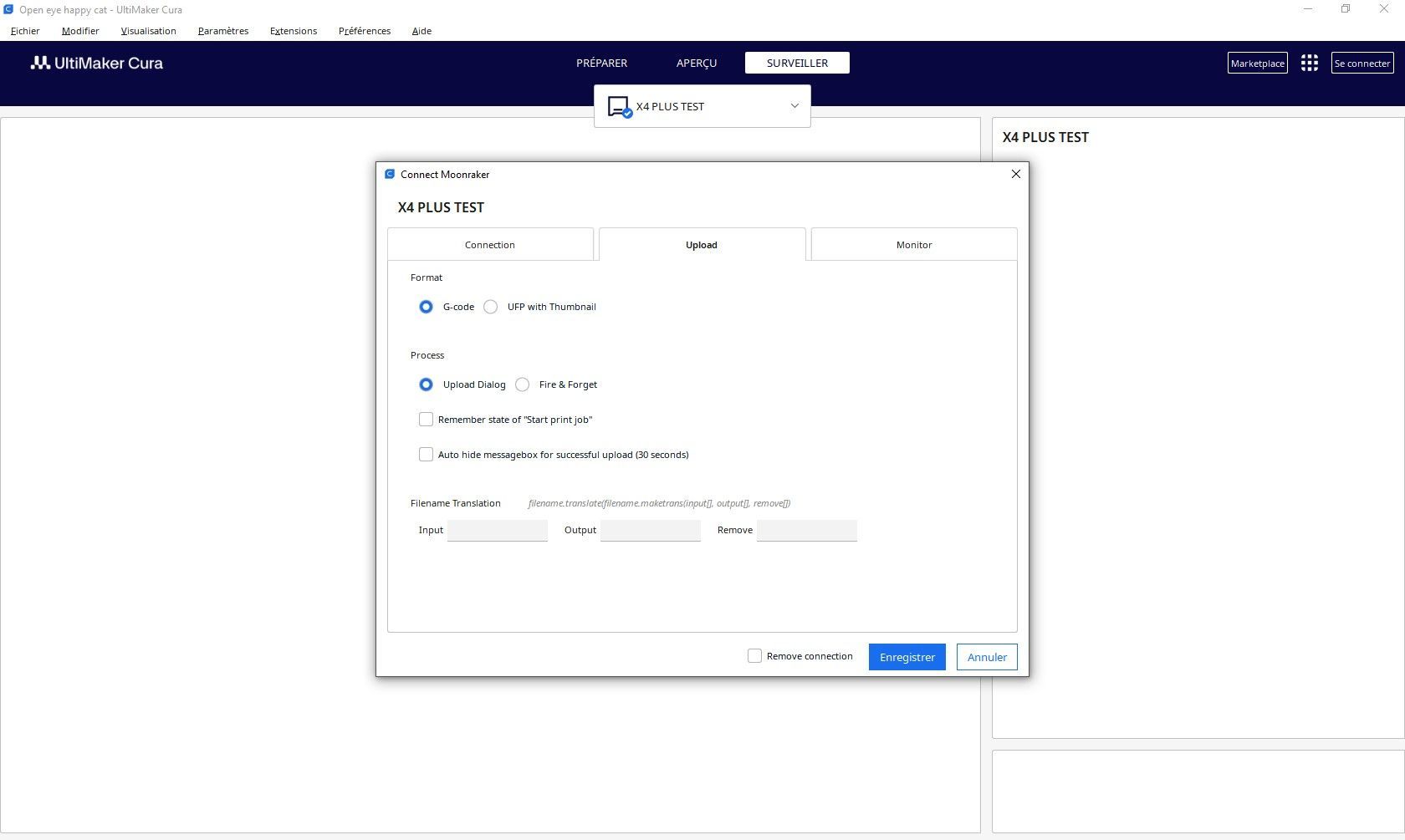The width and height of the screenshot is (1405, 840).
Task: Switch to the Connection tab
Action: click(x=490, y=244)
